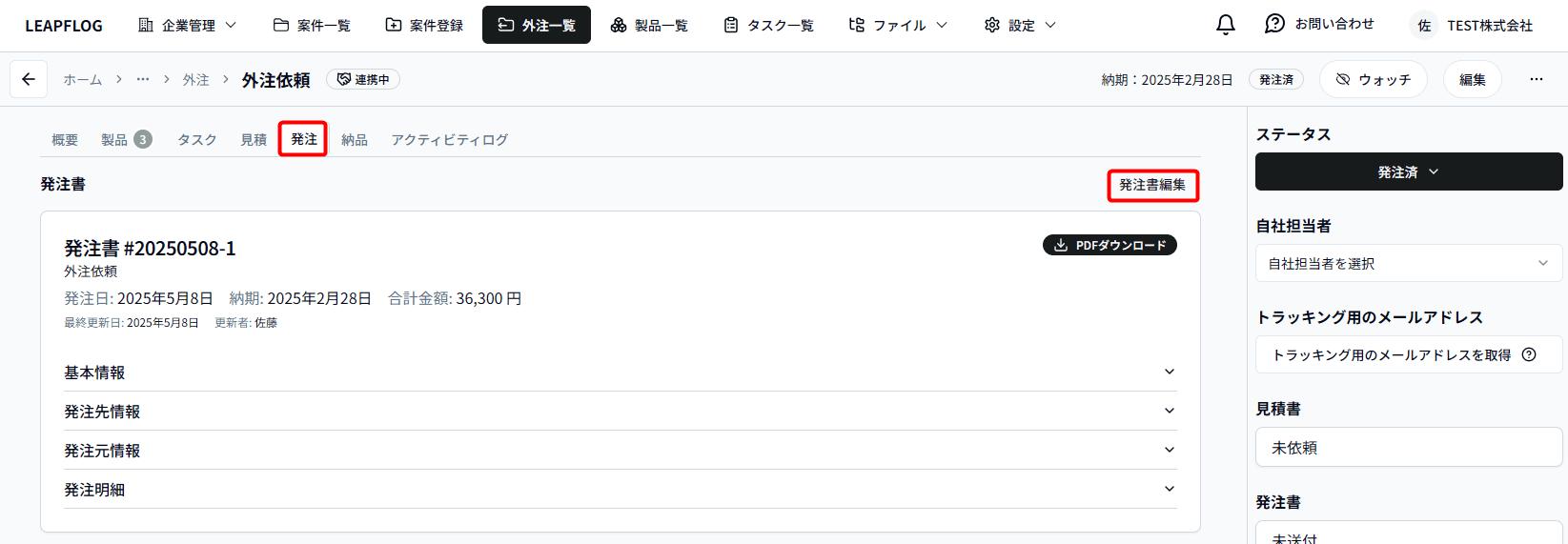Screen dimensions: 1568x544
Task: Click the back arrow button
Action: coord(29,79)
